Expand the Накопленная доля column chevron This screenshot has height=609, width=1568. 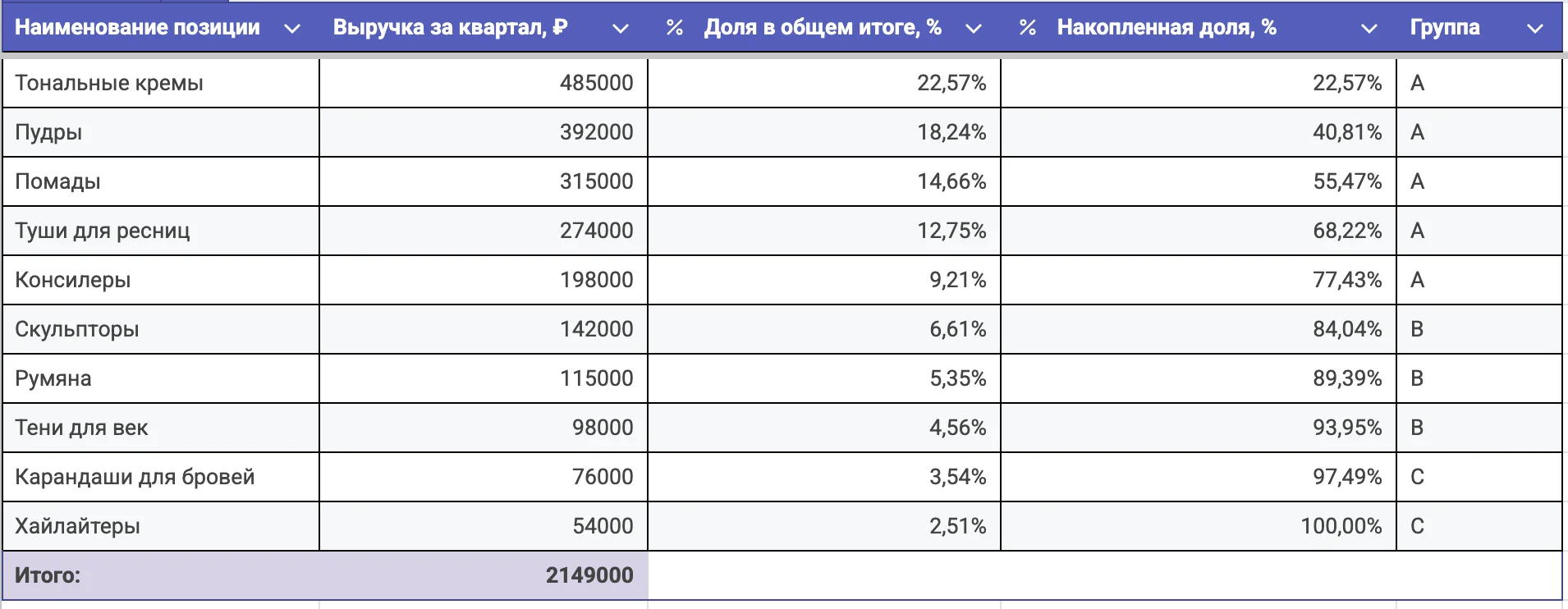1369,29
